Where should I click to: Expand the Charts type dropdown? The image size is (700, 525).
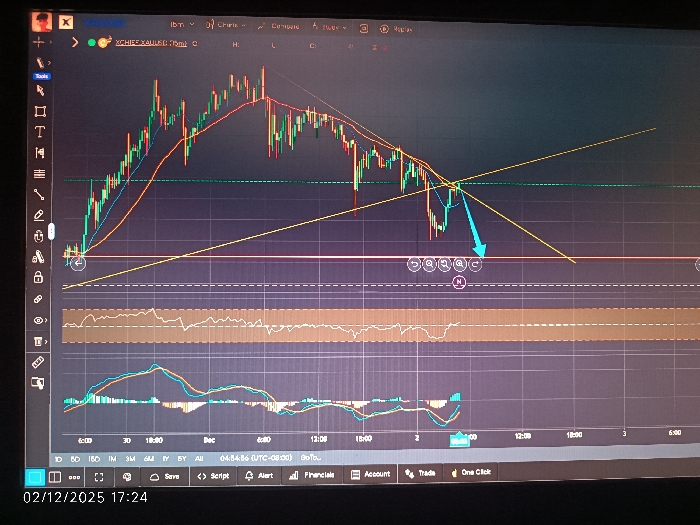coord(226,25)
